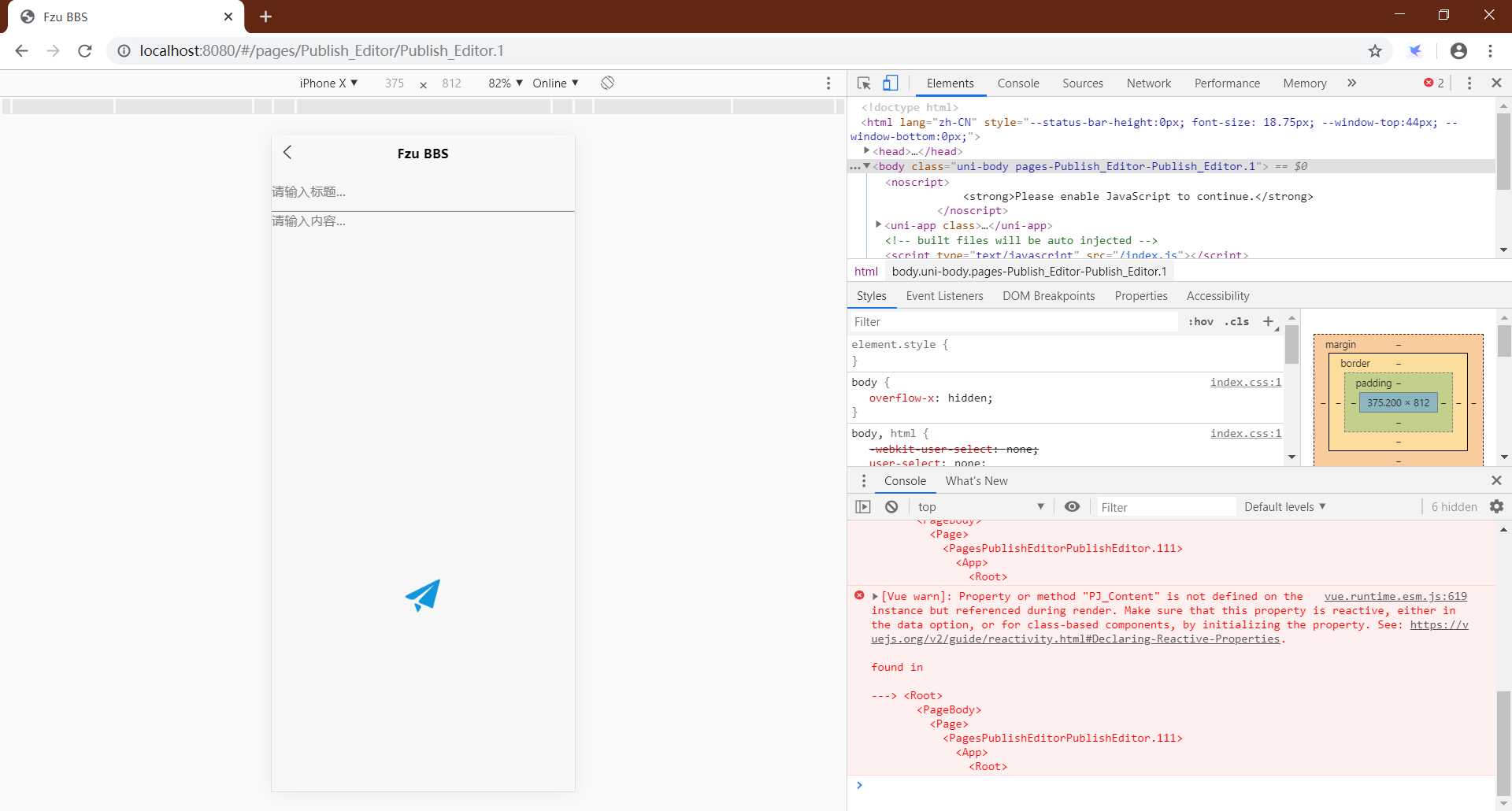
Task: Tap the paper plane publish icon
Action: tap(423, 595)
